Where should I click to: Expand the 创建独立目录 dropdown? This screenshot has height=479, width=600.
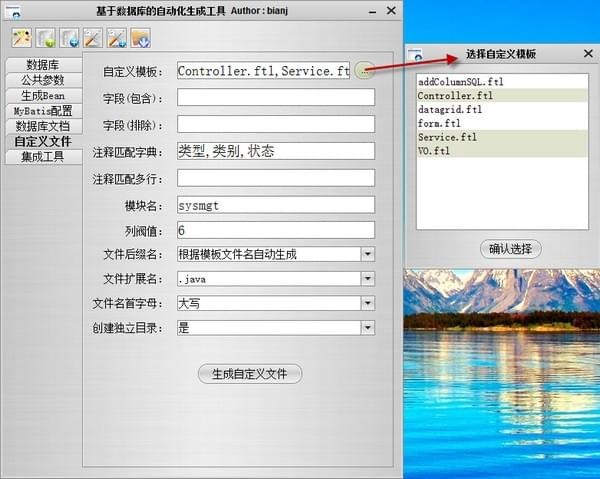[x=368, y=327]
